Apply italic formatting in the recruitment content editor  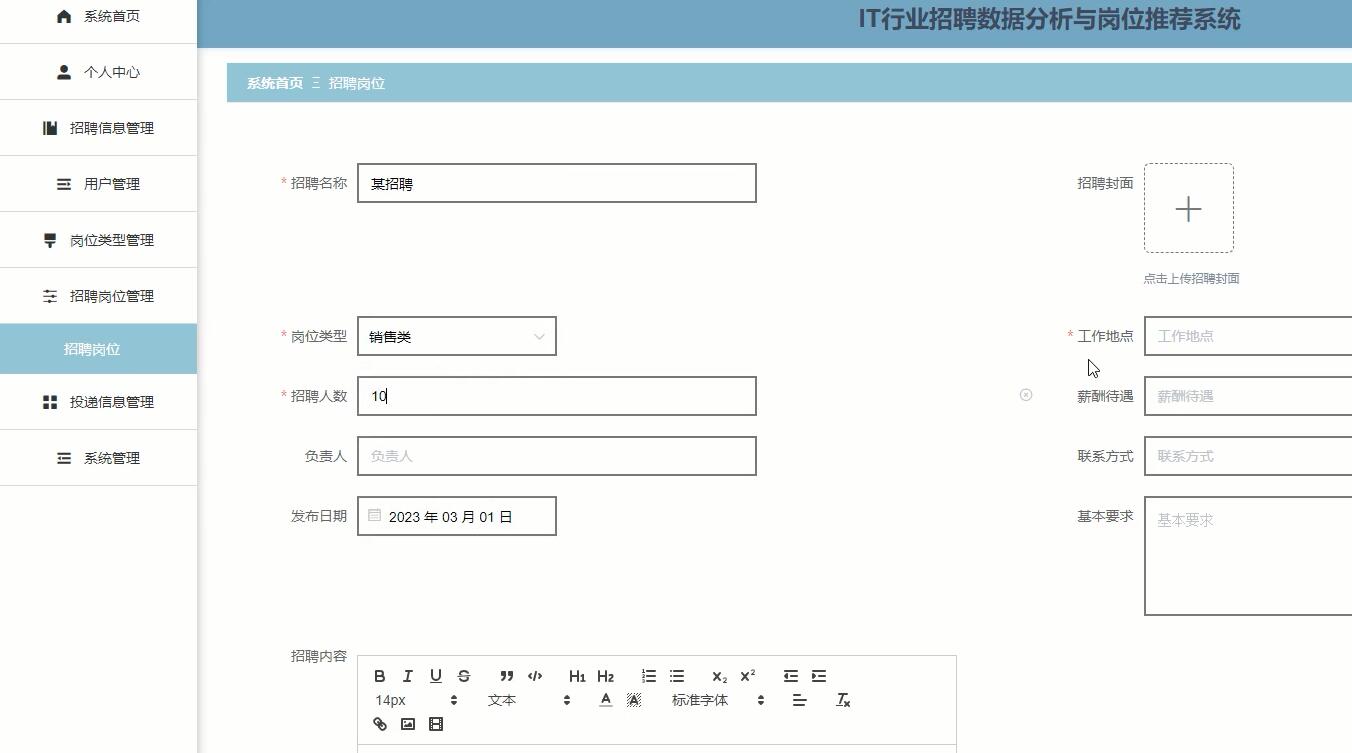407,675
